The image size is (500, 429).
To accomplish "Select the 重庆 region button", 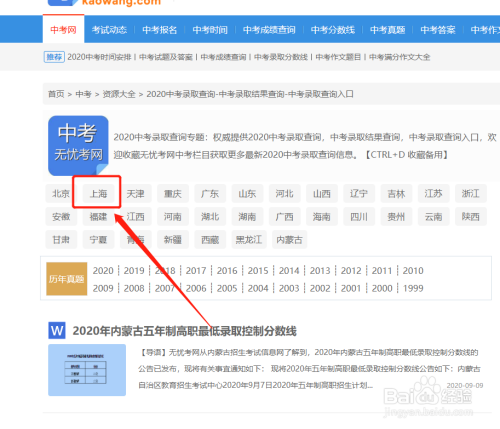I will pyautogui.click(x=173, y=193).
